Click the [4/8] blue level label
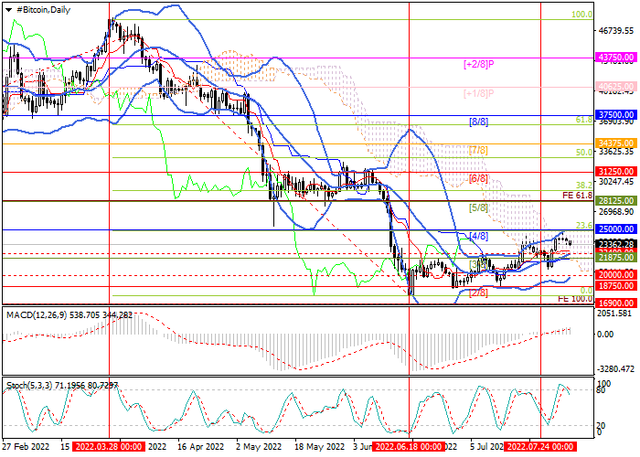Viewport: 640px width, 457px height. point(478,236)
